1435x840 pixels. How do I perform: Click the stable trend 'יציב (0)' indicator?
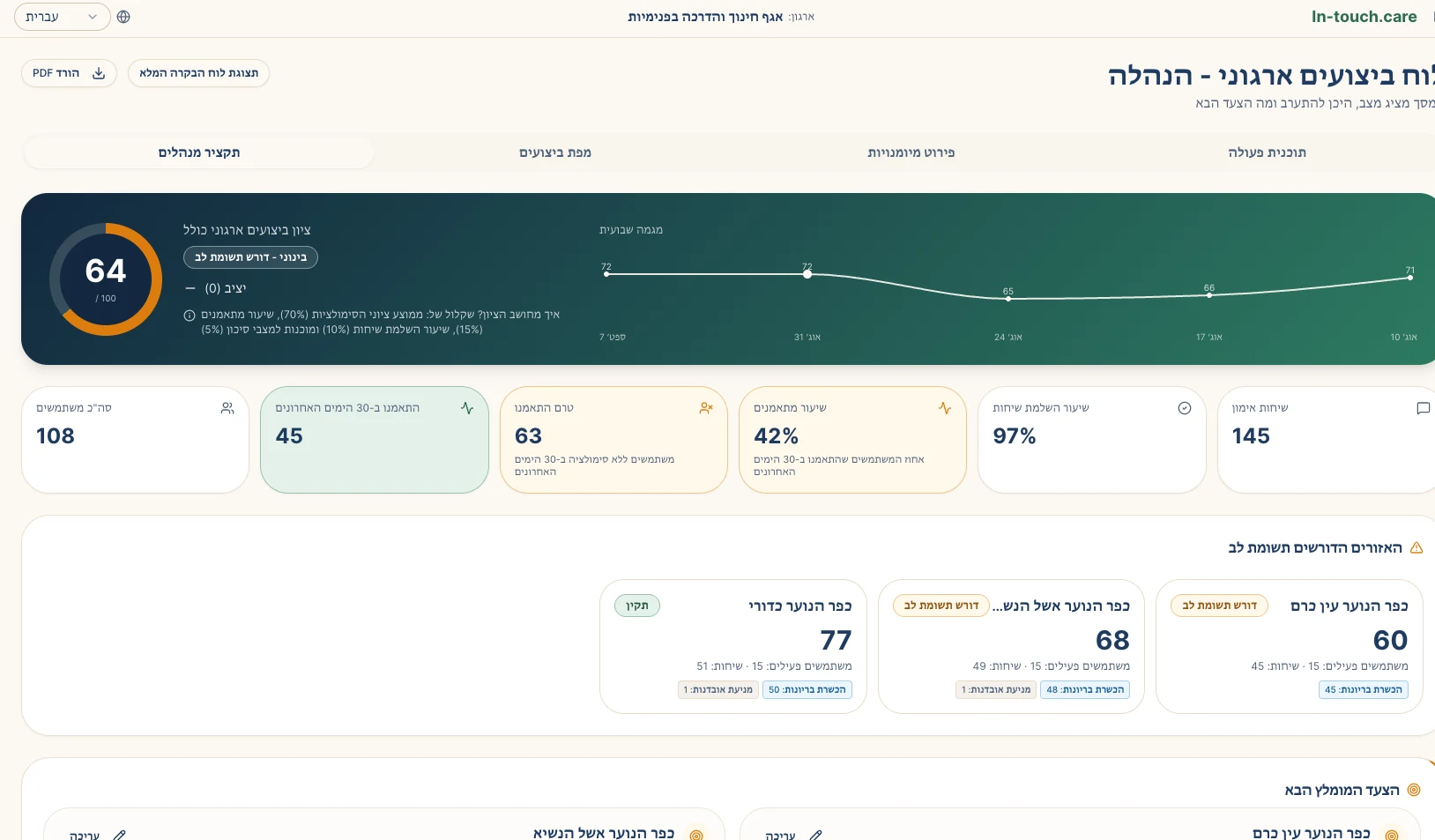[x=216, y=288]
